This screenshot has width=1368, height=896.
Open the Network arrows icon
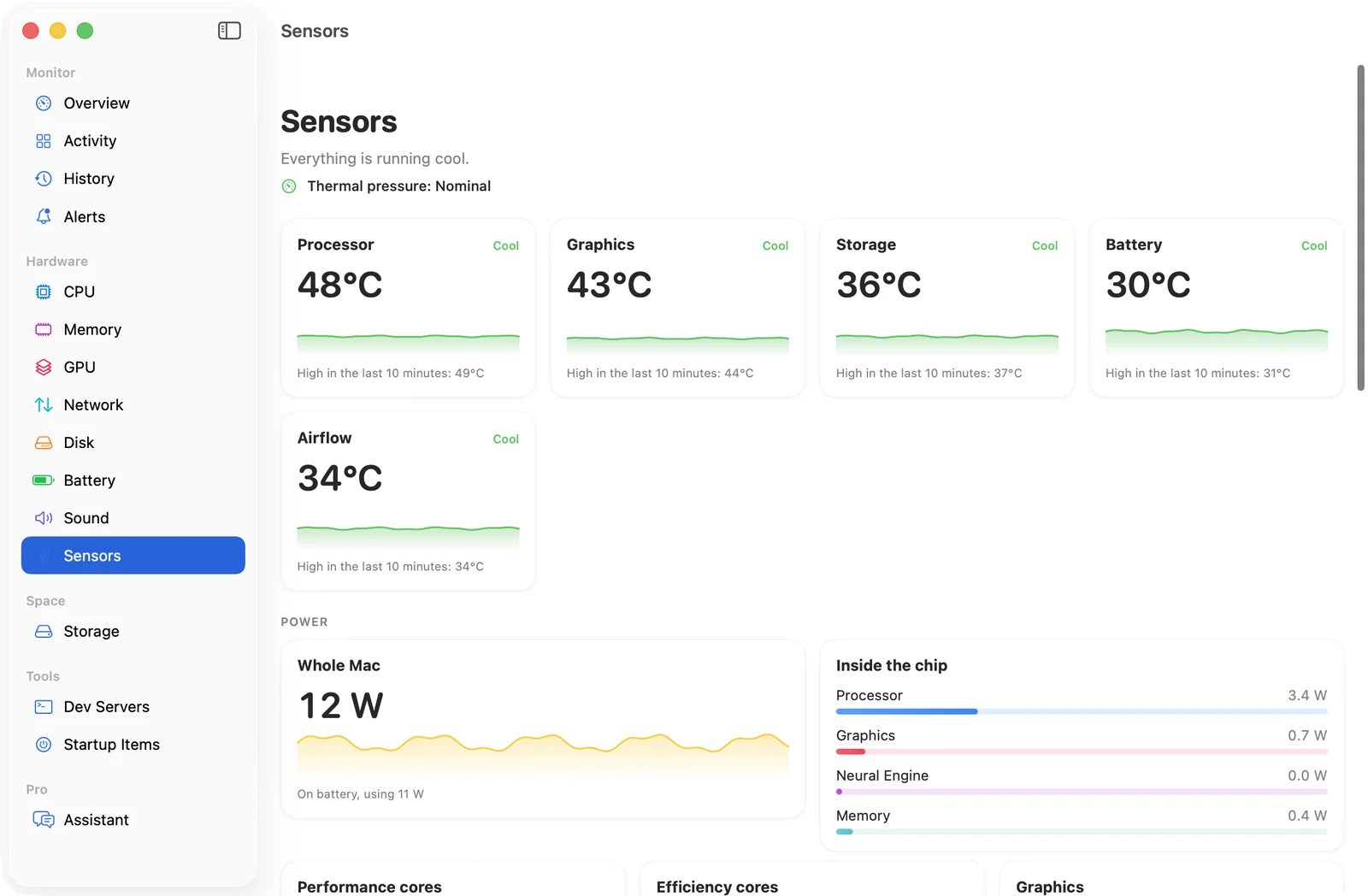click(44, 404)
